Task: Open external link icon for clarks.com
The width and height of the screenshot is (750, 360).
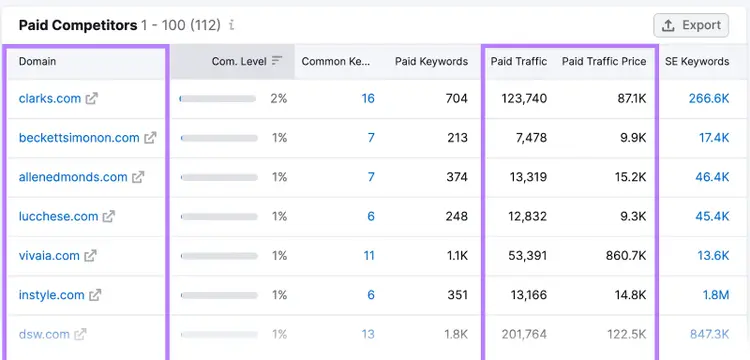Action: [91, 98]
